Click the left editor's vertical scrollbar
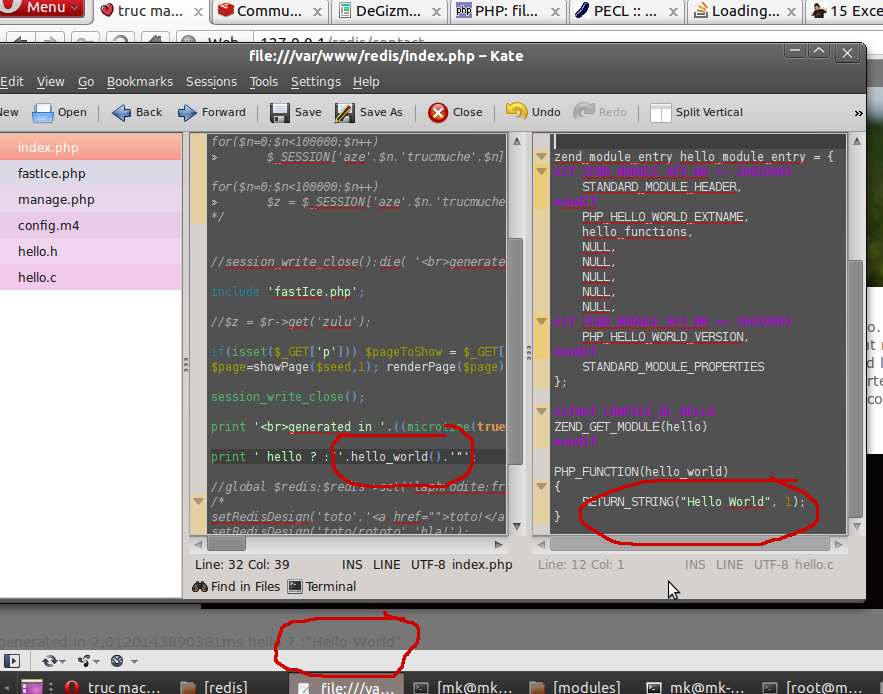Screen dimensions: 883x694 pyautogui.click(x=516, y=350)
